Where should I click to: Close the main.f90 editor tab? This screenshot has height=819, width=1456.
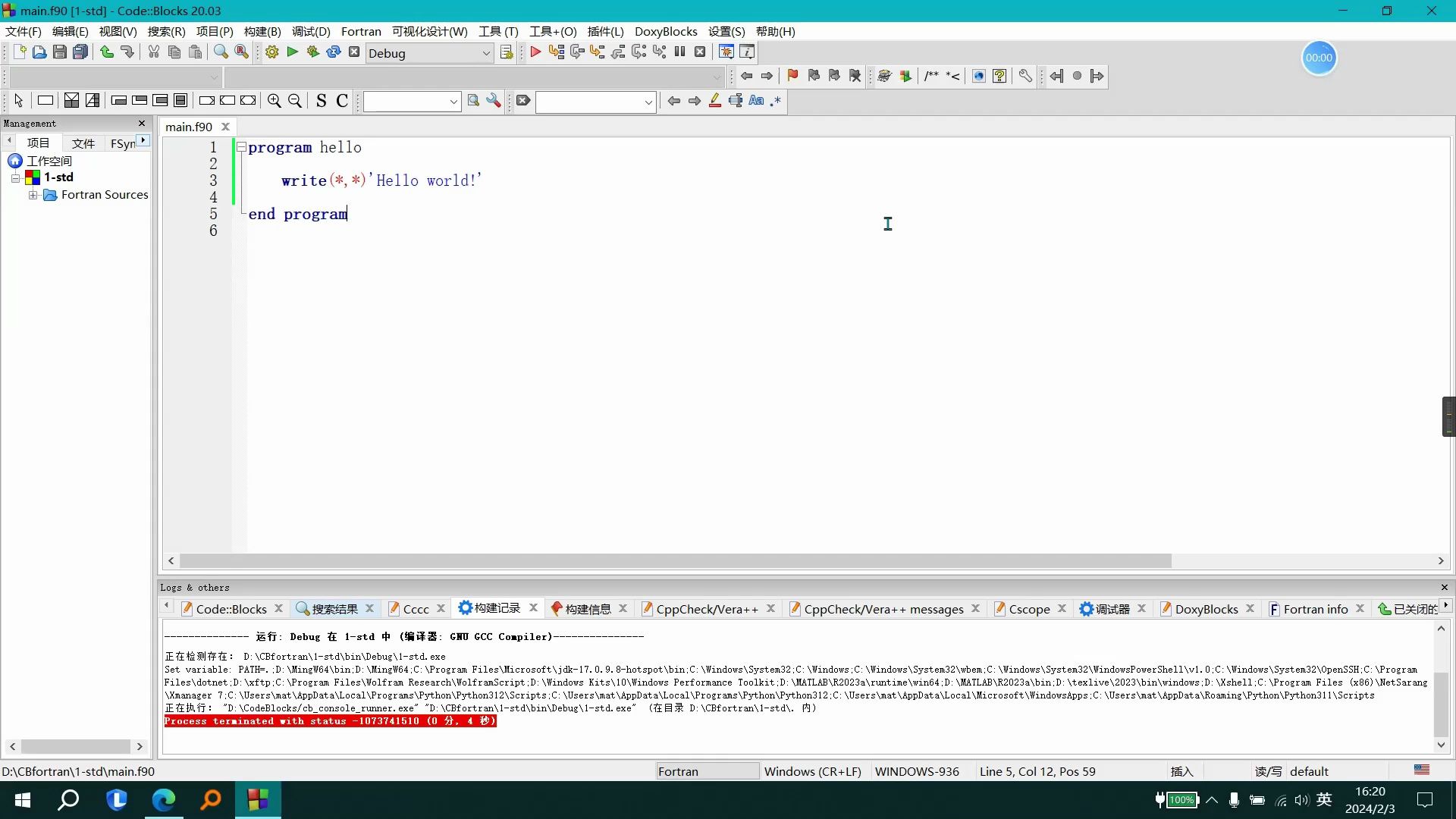pyautogui.click(x=225, y=127)
